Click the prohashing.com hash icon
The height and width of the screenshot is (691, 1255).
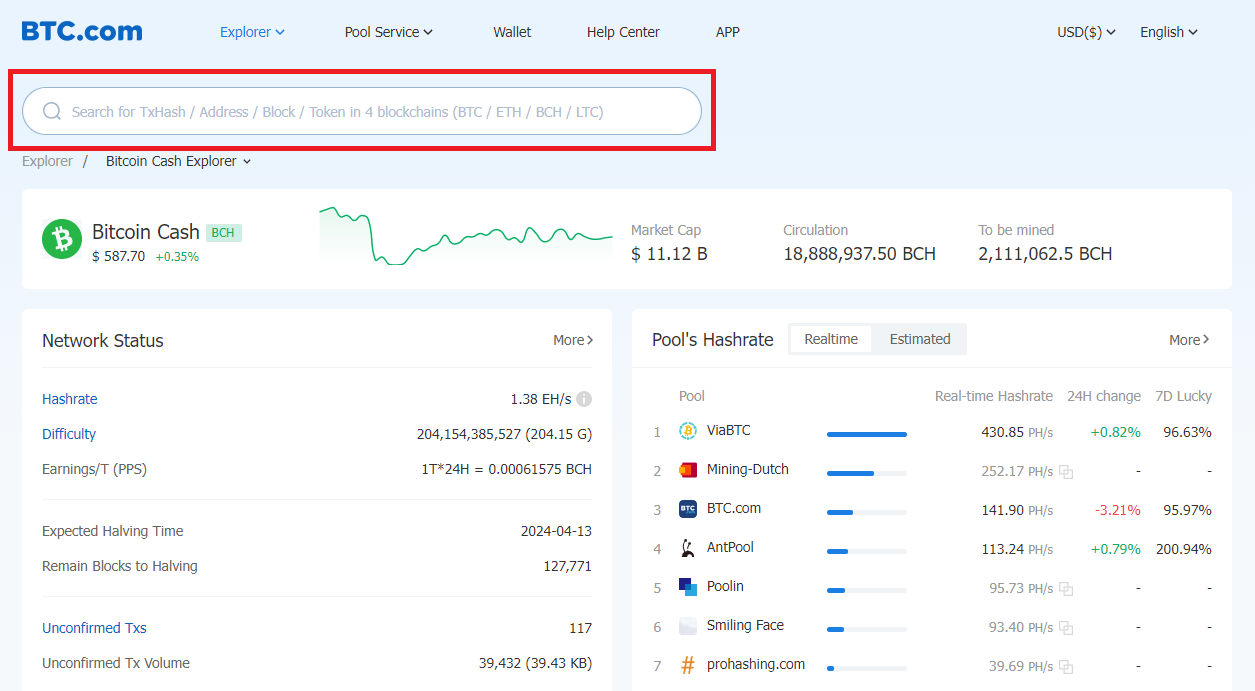[688, 665]
